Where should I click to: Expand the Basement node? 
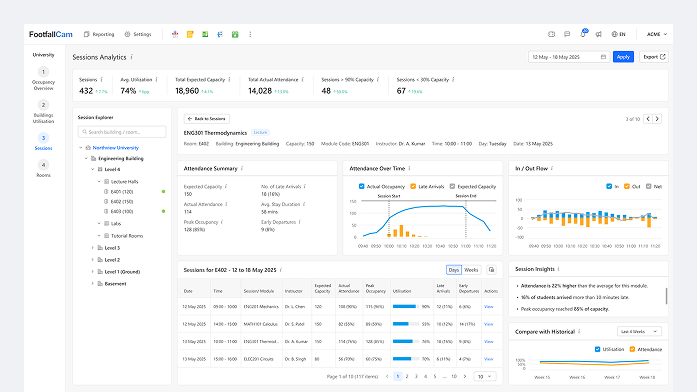click(92, 284)
